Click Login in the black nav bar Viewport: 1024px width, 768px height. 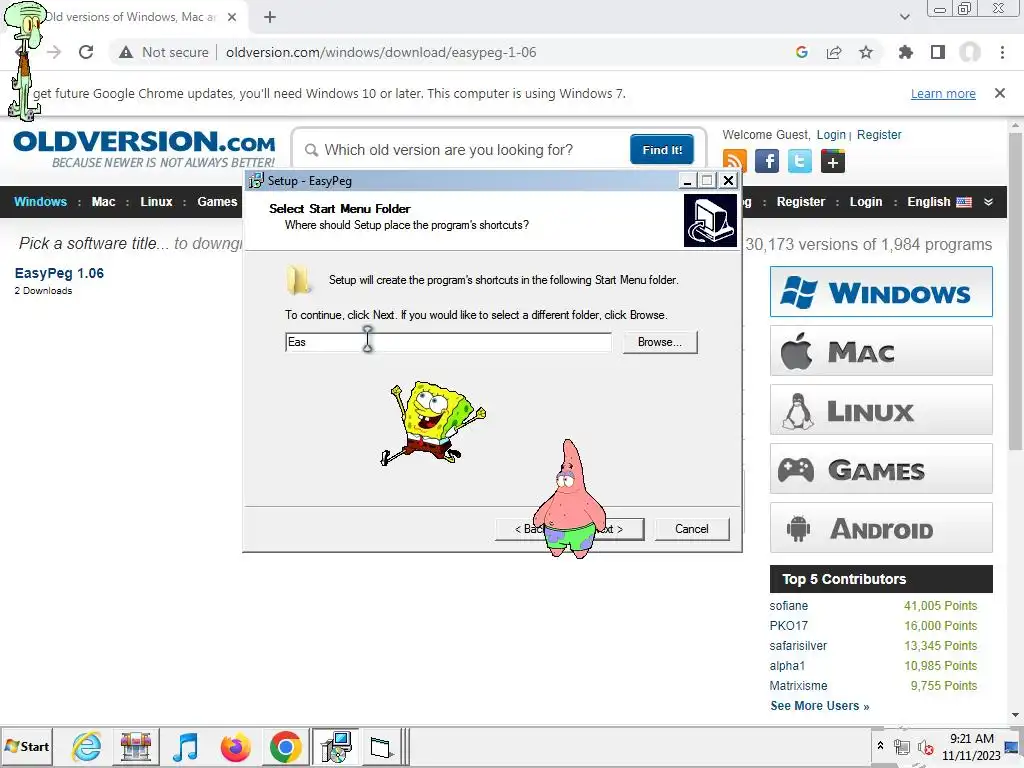point(865,202)
